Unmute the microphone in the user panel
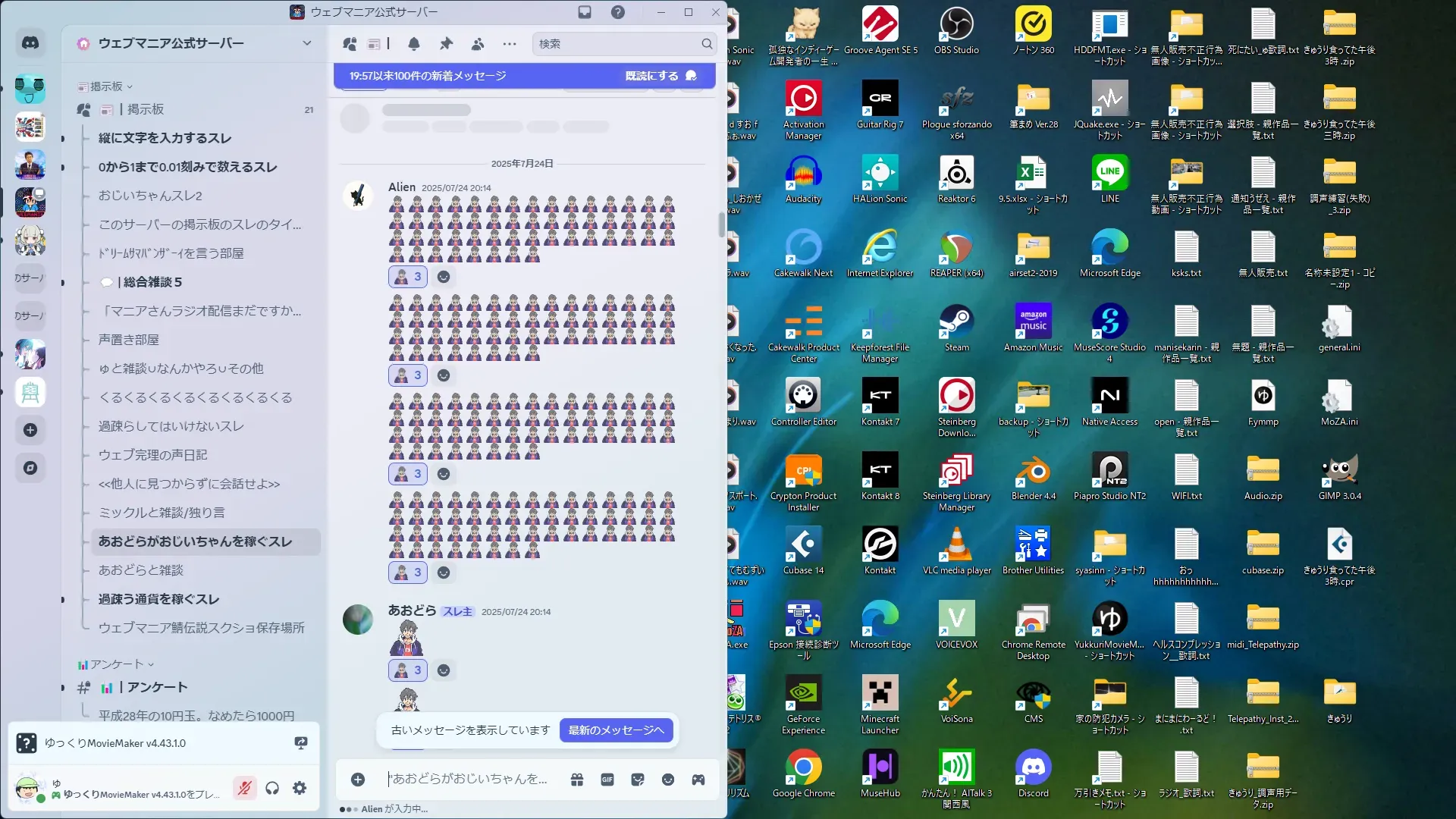This screenshot has height=819, width=1456. coord(244,789)
